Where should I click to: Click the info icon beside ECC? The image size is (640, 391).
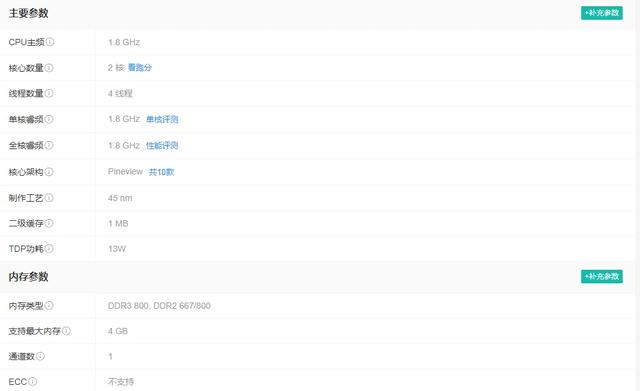[33, 381]
